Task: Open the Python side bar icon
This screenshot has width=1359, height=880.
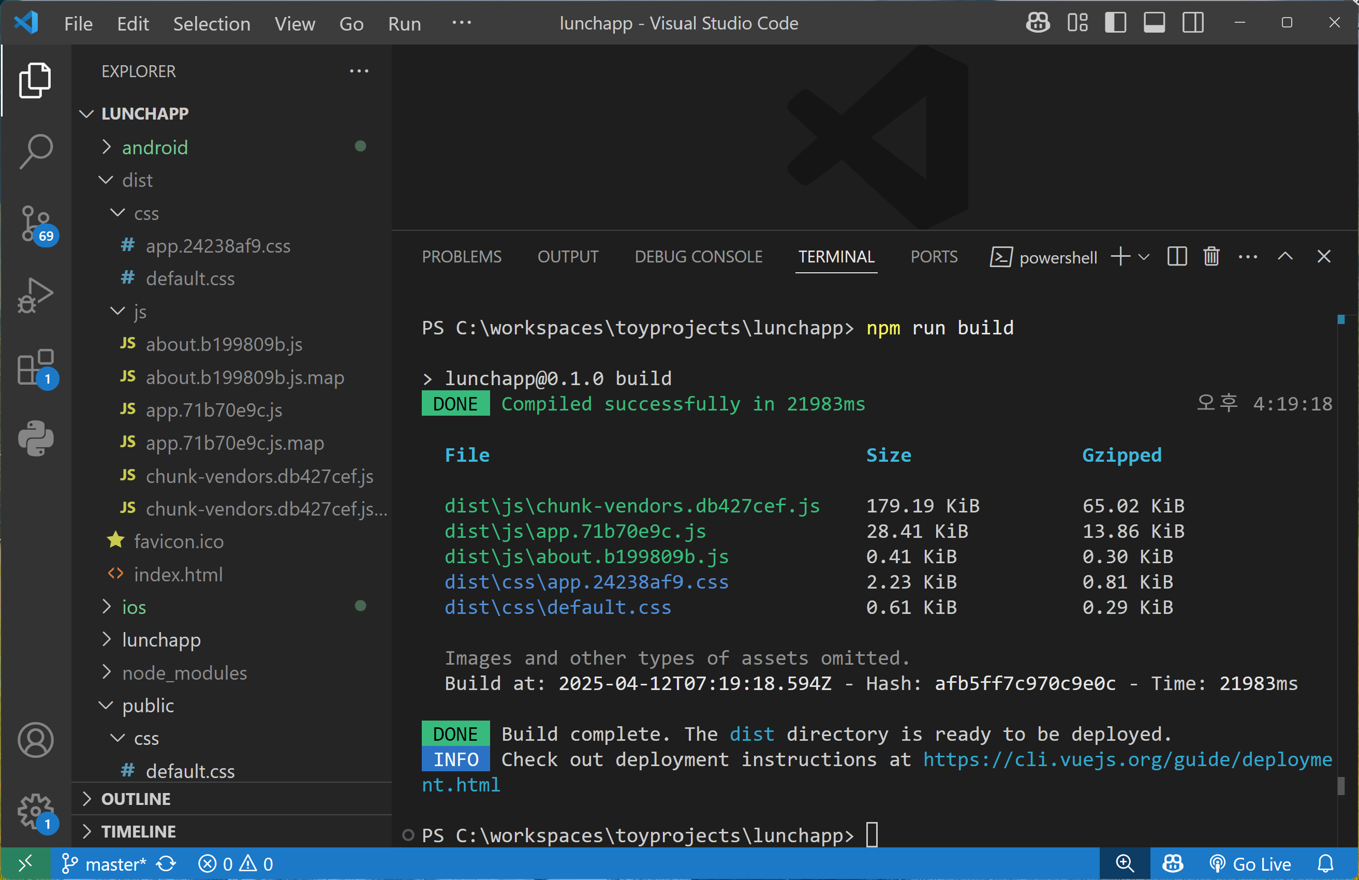Action: point(35,439)
